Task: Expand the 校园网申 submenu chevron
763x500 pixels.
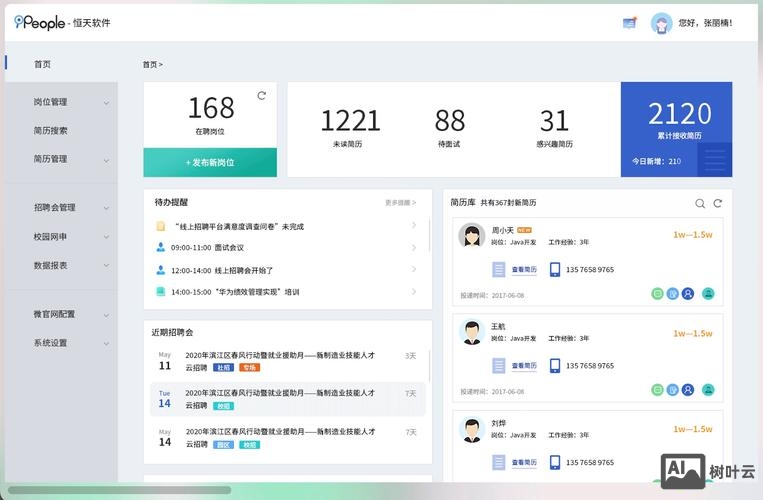Action: tap(106, 237)
